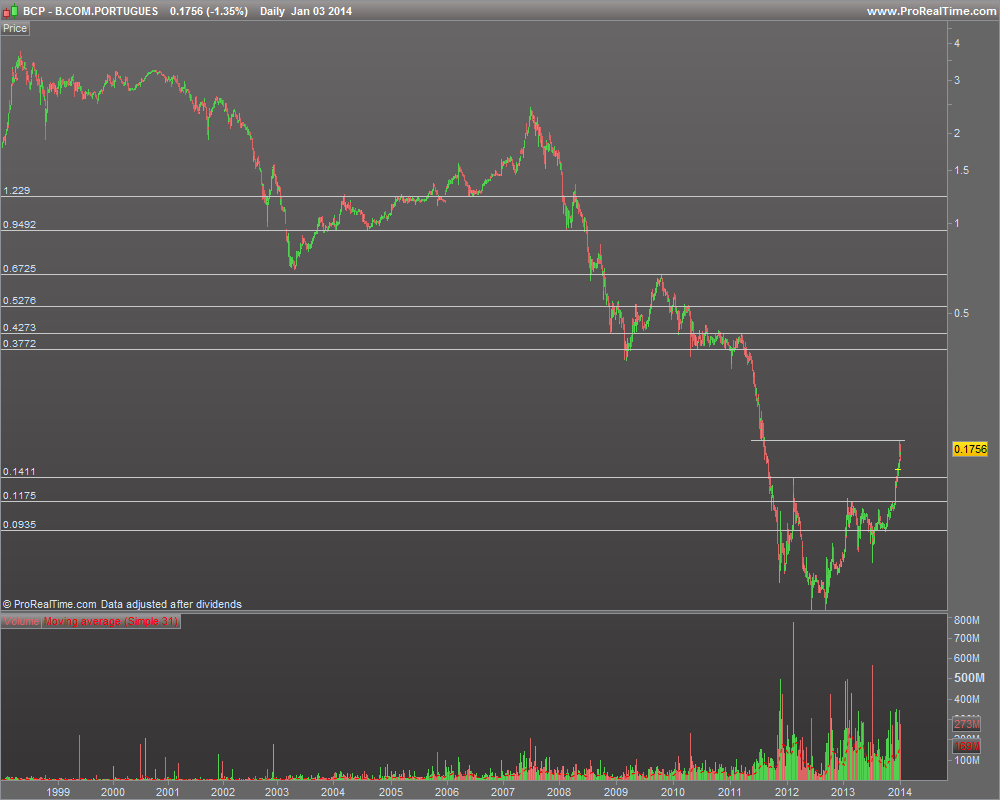
Task: Click the 0.4273 horizontal level label
Action: point(20,328)
